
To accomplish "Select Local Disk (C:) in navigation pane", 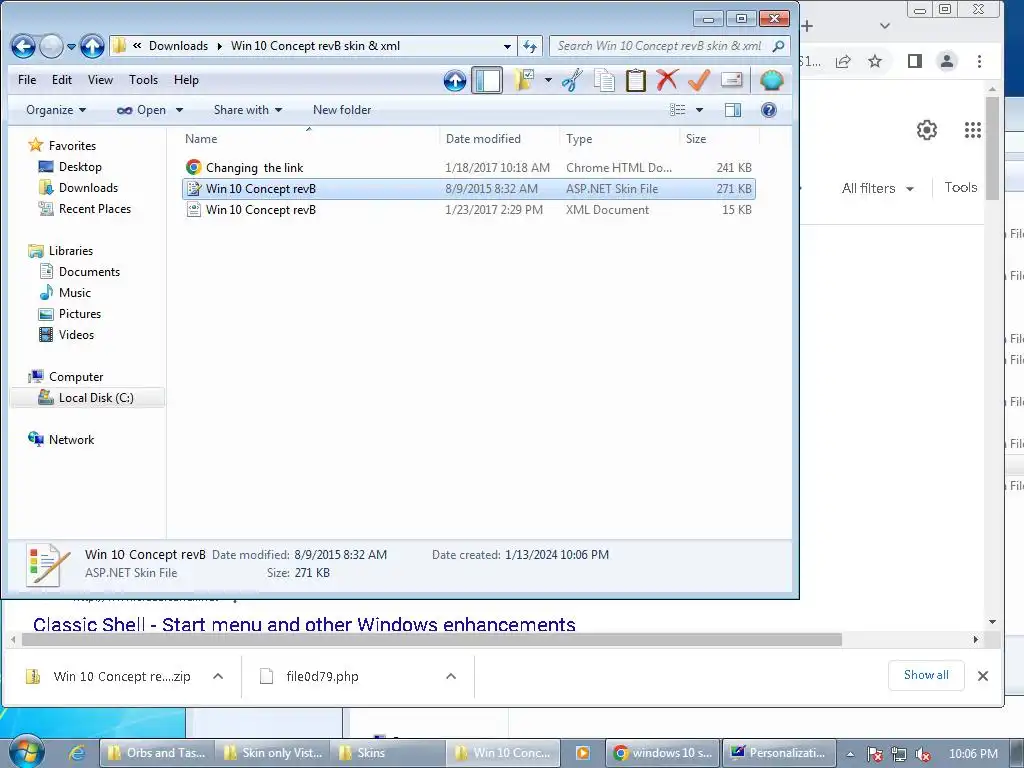I will tap(88, 398).
